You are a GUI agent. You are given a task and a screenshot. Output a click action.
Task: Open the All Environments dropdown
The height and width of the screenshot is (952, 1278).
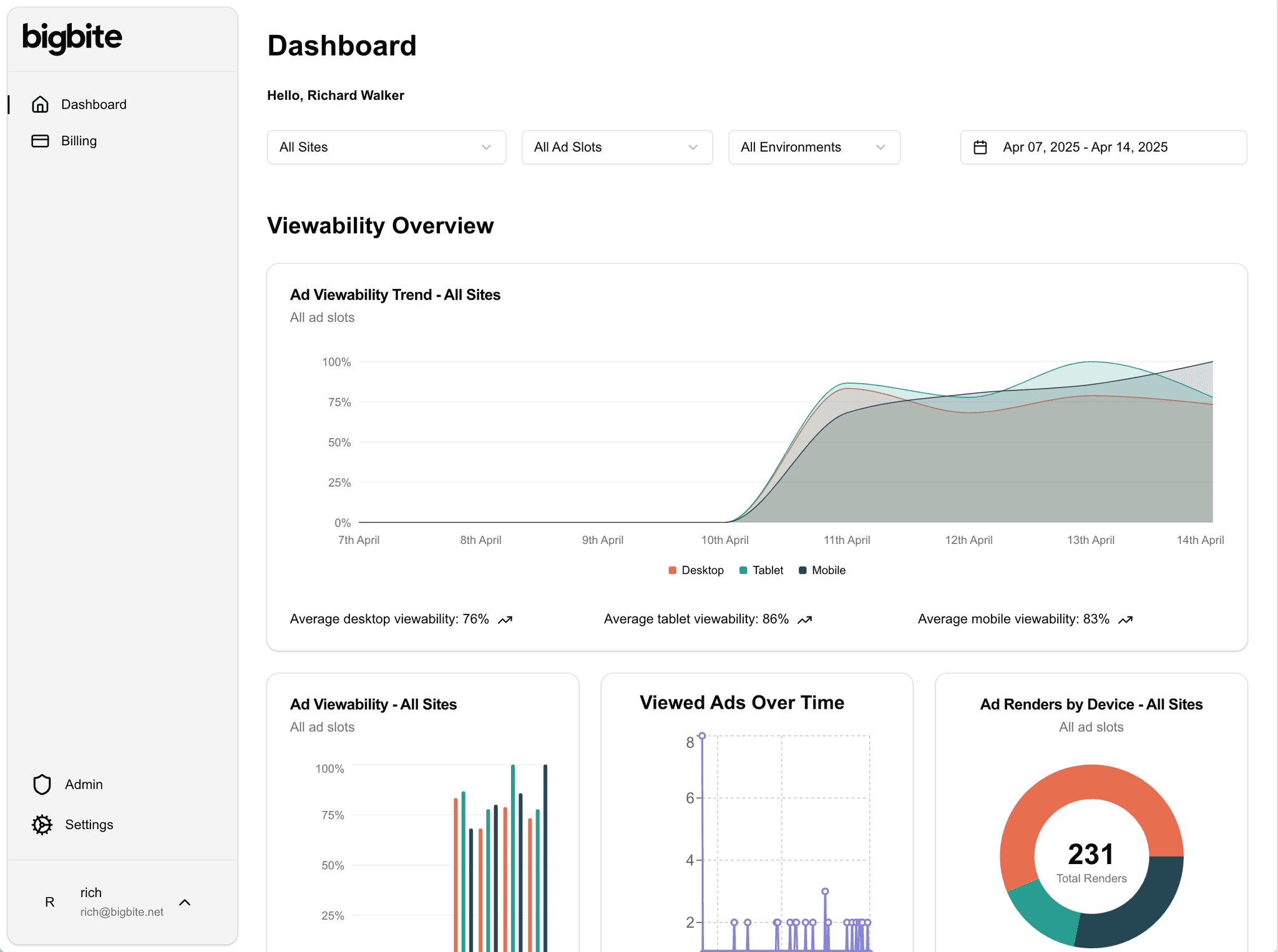tap(814, 147)
